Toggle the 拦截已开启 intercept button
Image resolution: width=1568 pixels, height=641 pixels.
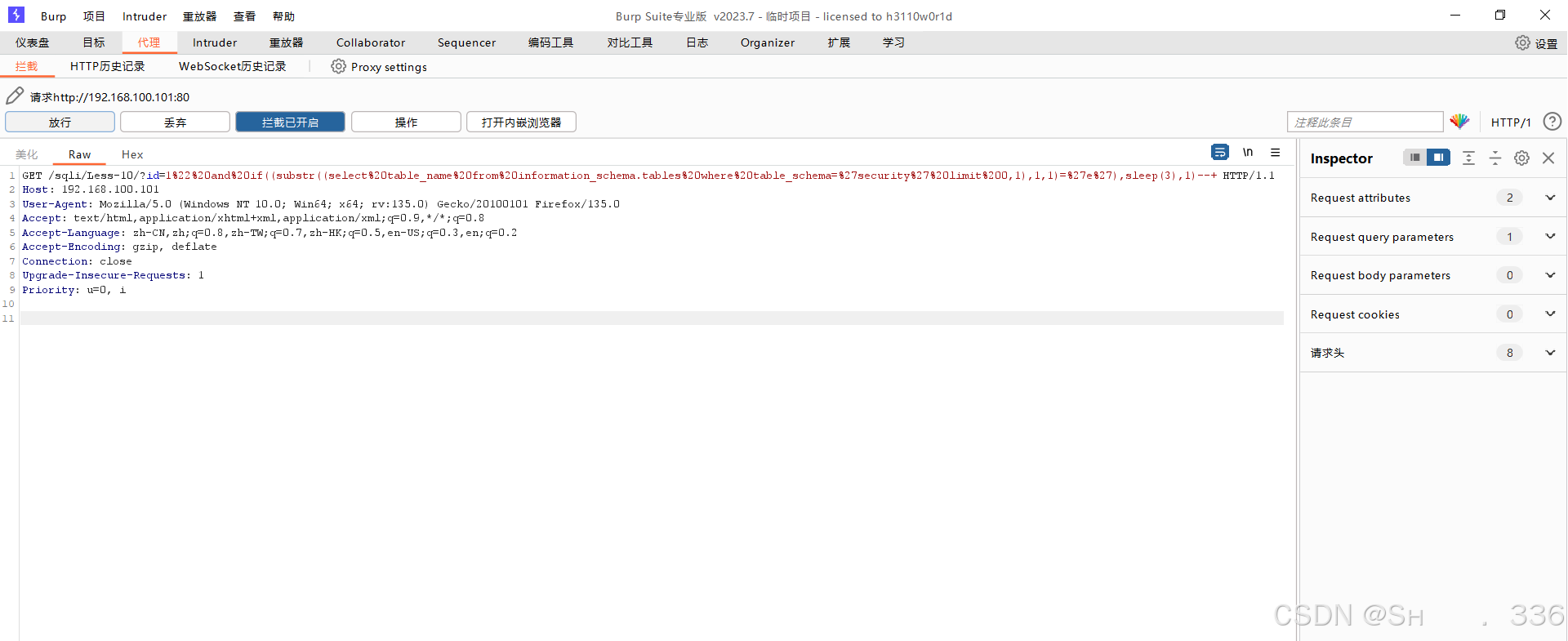tap(290, 122)
